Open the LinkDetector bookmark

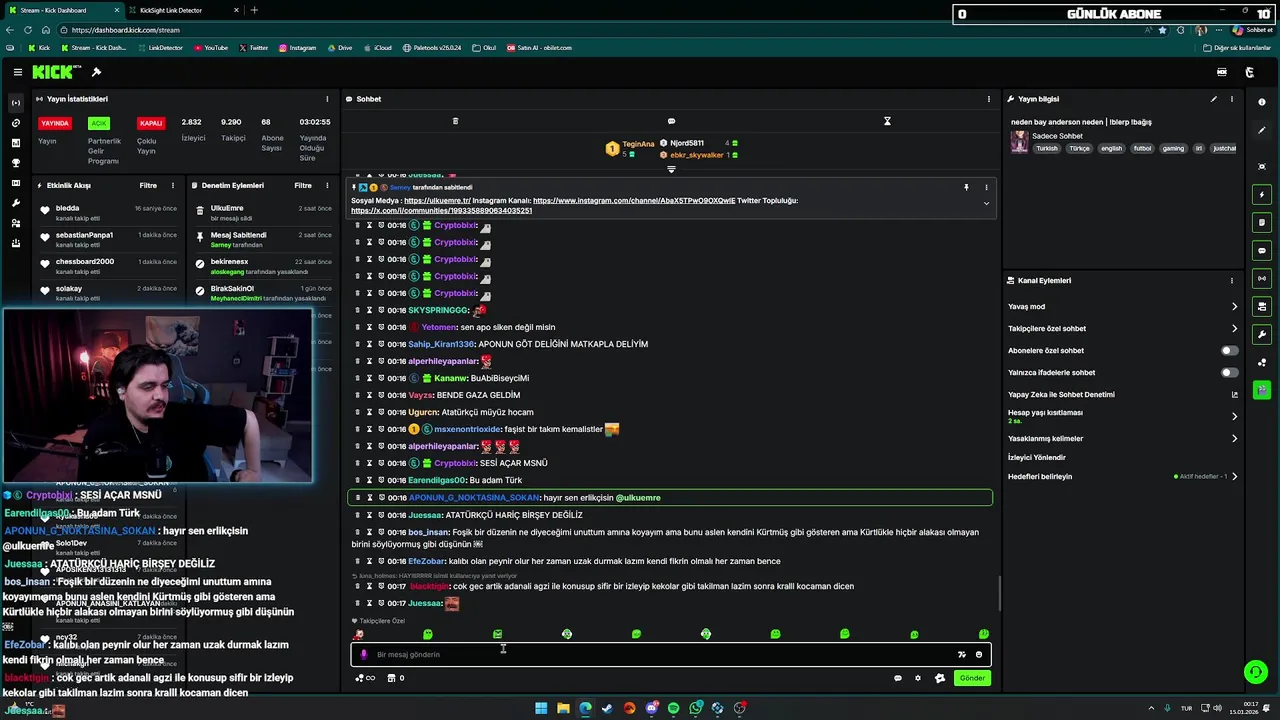[x=160, y=48]
